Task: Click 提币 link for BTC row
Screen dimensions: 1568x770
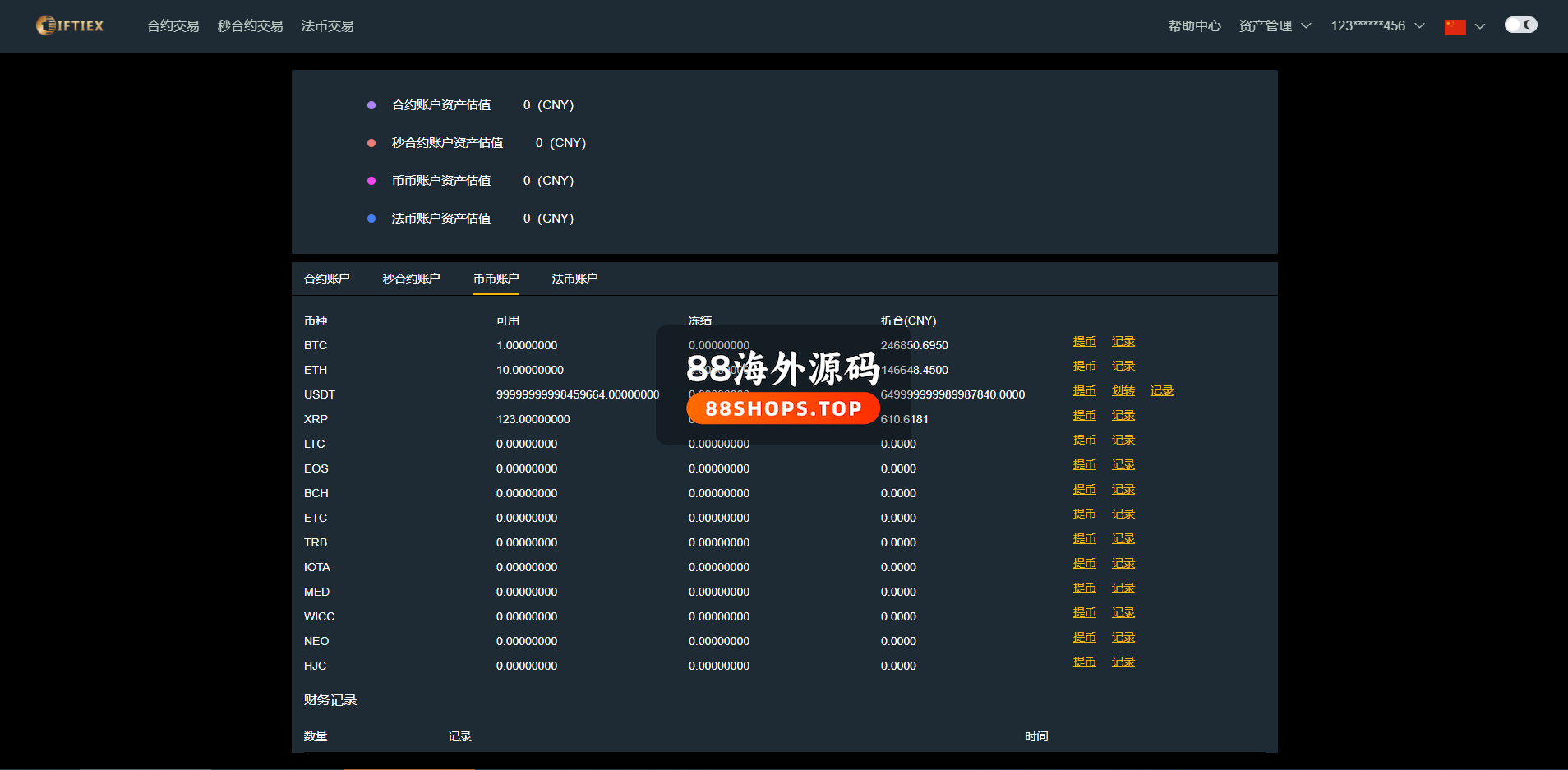Action: coord(1084,342)
